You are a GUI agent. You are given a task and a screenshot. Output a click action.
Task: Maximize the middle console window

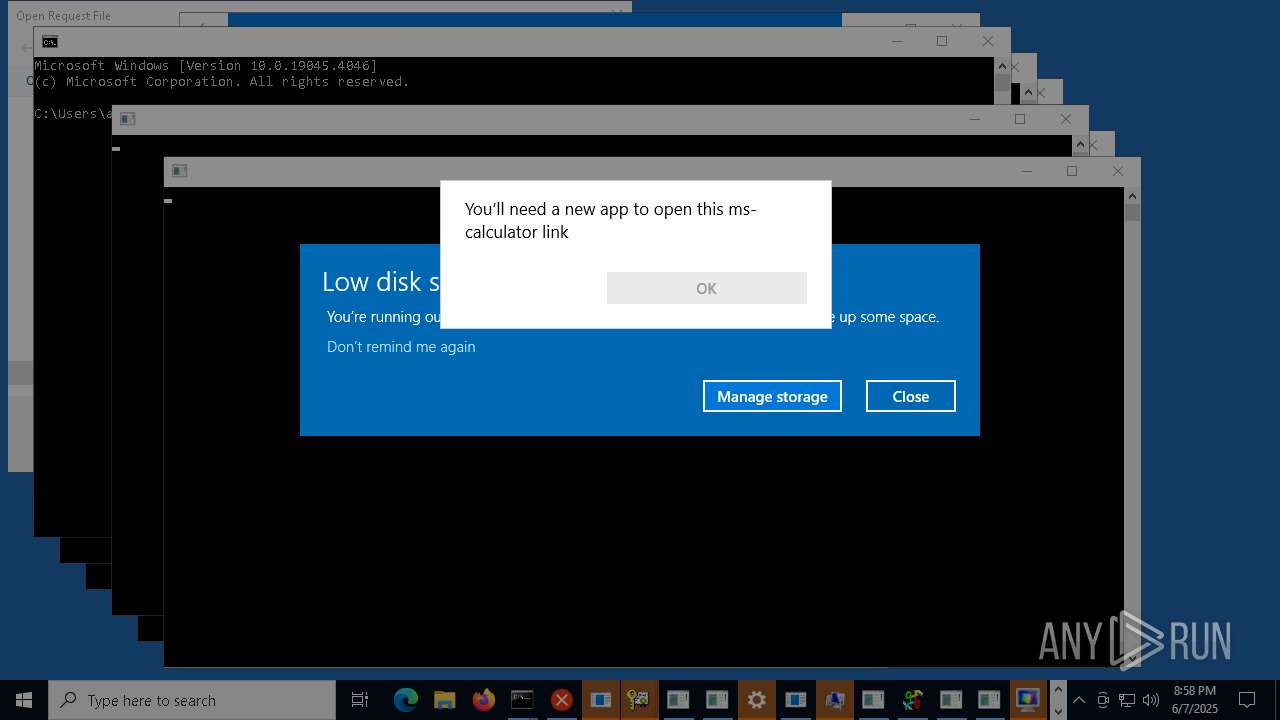[1020, 119]
